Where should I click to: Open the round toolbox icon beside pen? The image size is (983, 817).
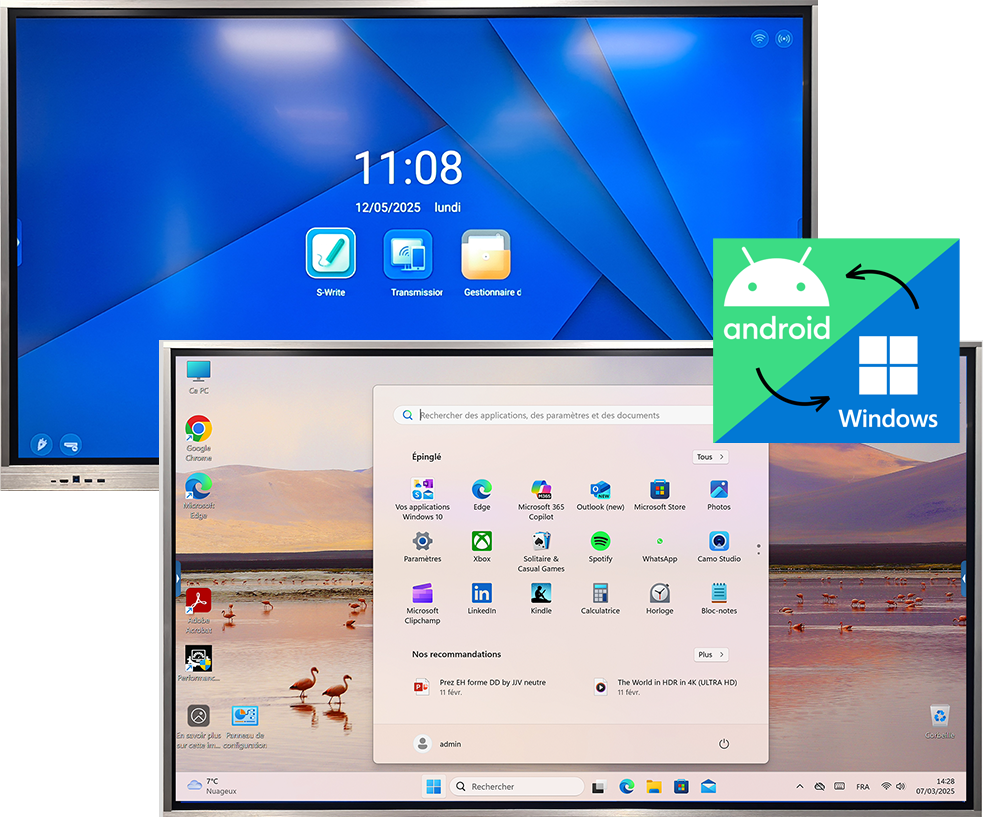pyautogui.click(x=71, y=445)
